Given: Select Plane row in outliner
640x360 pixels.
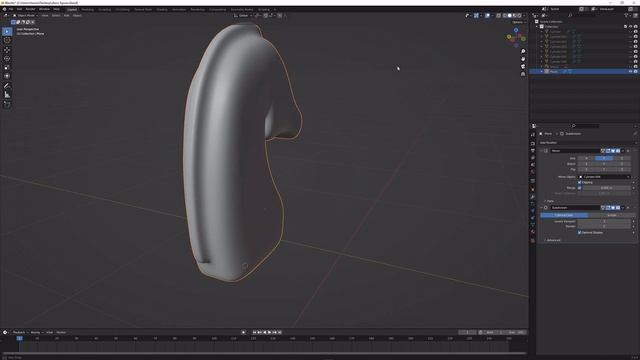Looking at the screenshot, I should 584,71.
